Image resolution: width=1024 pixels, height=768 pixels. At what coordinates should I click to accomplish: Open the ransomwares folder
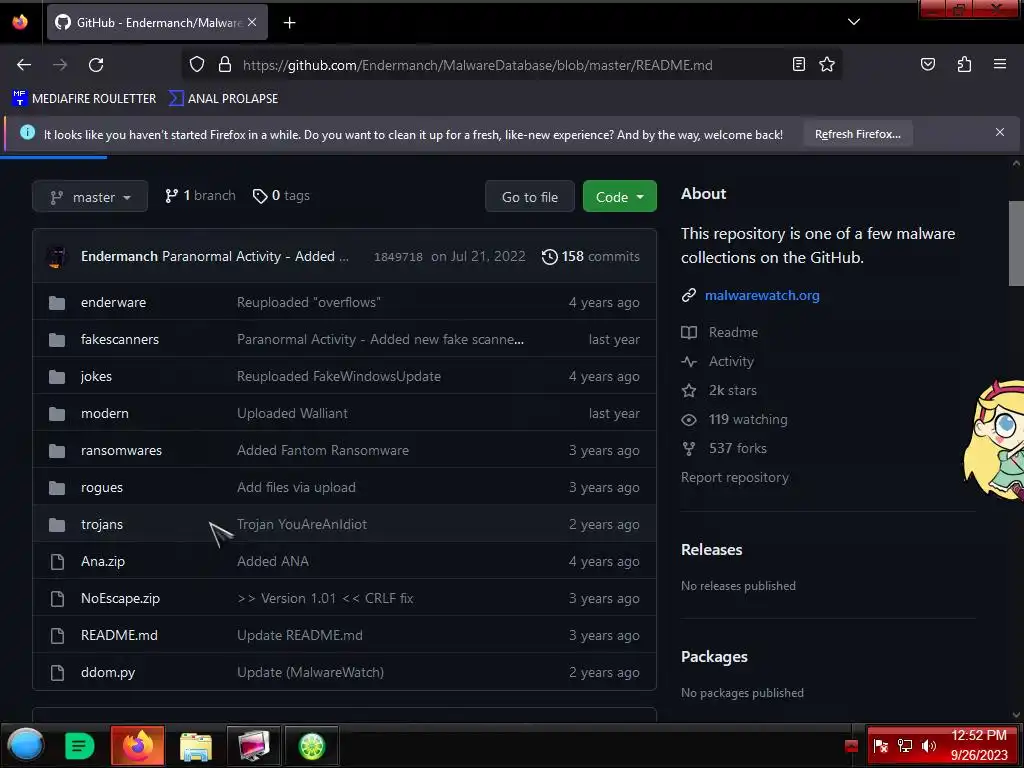click(121, 450)
